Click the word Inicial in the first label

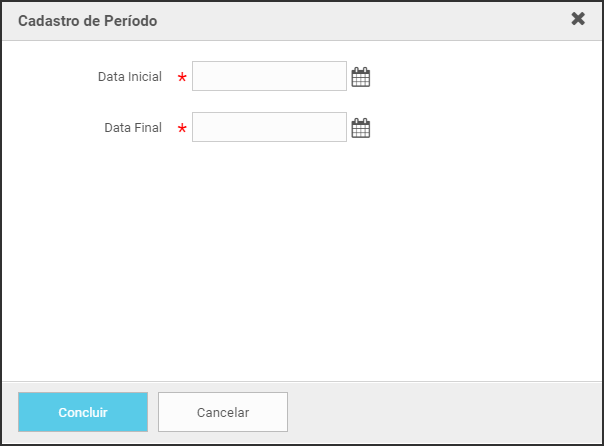pyautogui.click(x=145, y=77)
